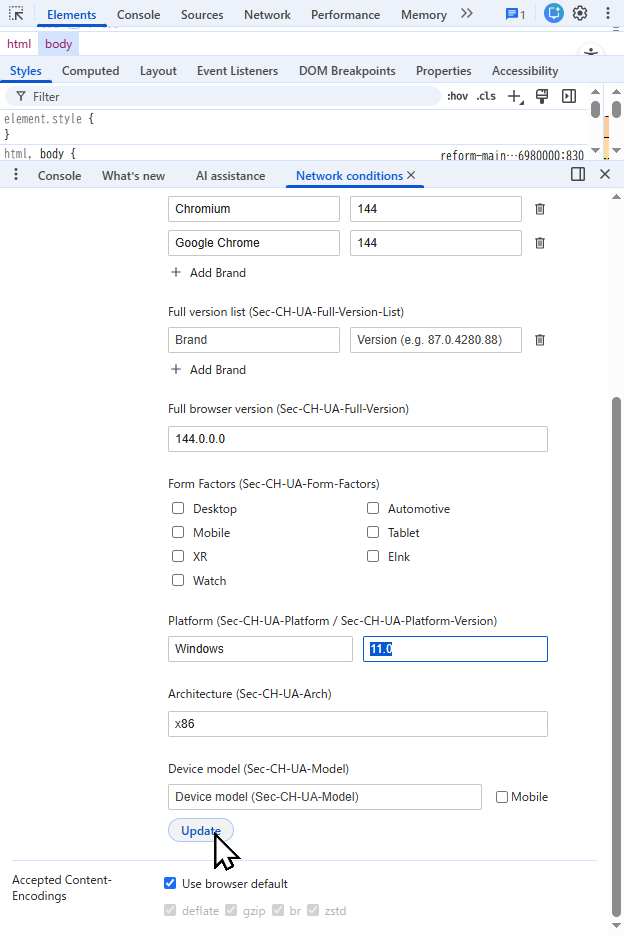
Task: Open DevTools settings gear
Action: (580, 14)
